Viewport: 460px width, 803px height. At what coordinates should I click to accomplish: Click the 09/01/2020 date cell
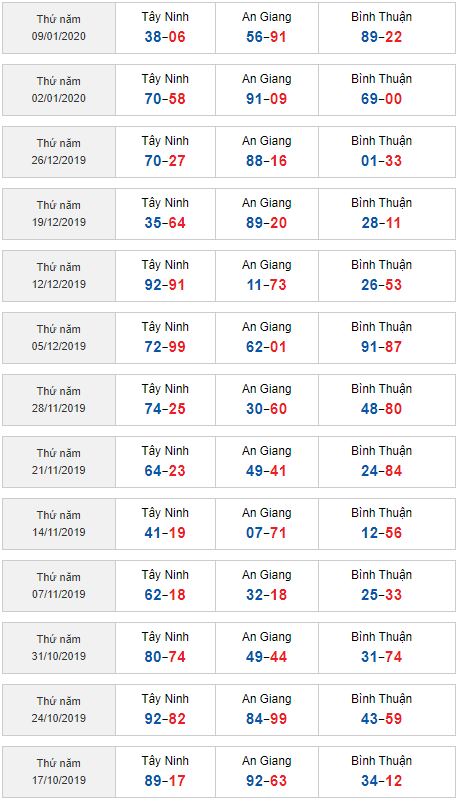tap(59, 28)
